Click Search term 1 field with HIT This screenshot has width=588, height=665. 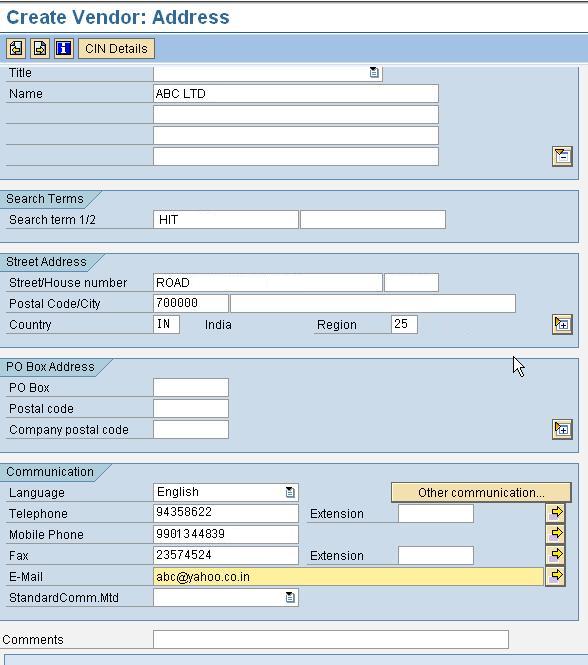(226, 219)
